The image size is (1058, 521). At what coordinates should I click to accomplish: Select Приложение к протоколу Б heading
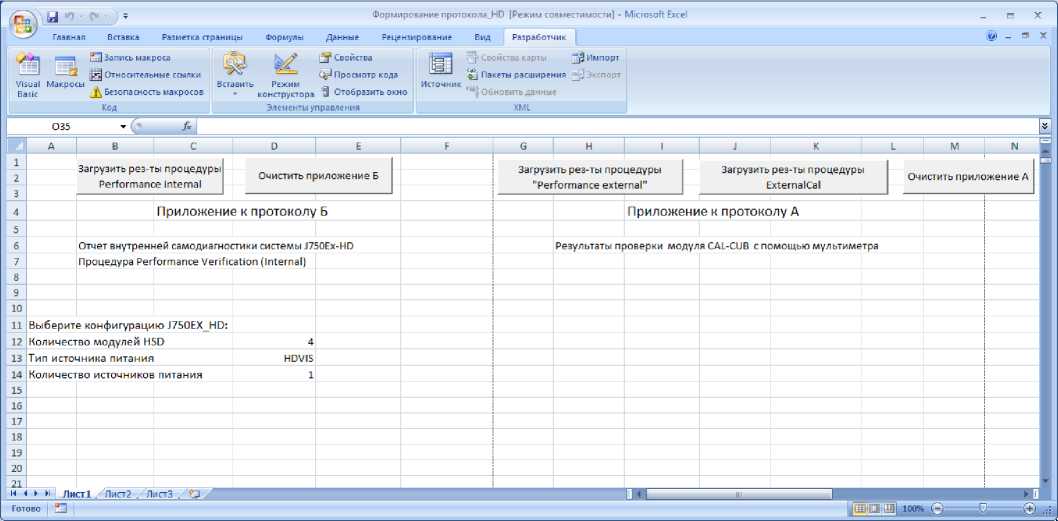point(242,211)
